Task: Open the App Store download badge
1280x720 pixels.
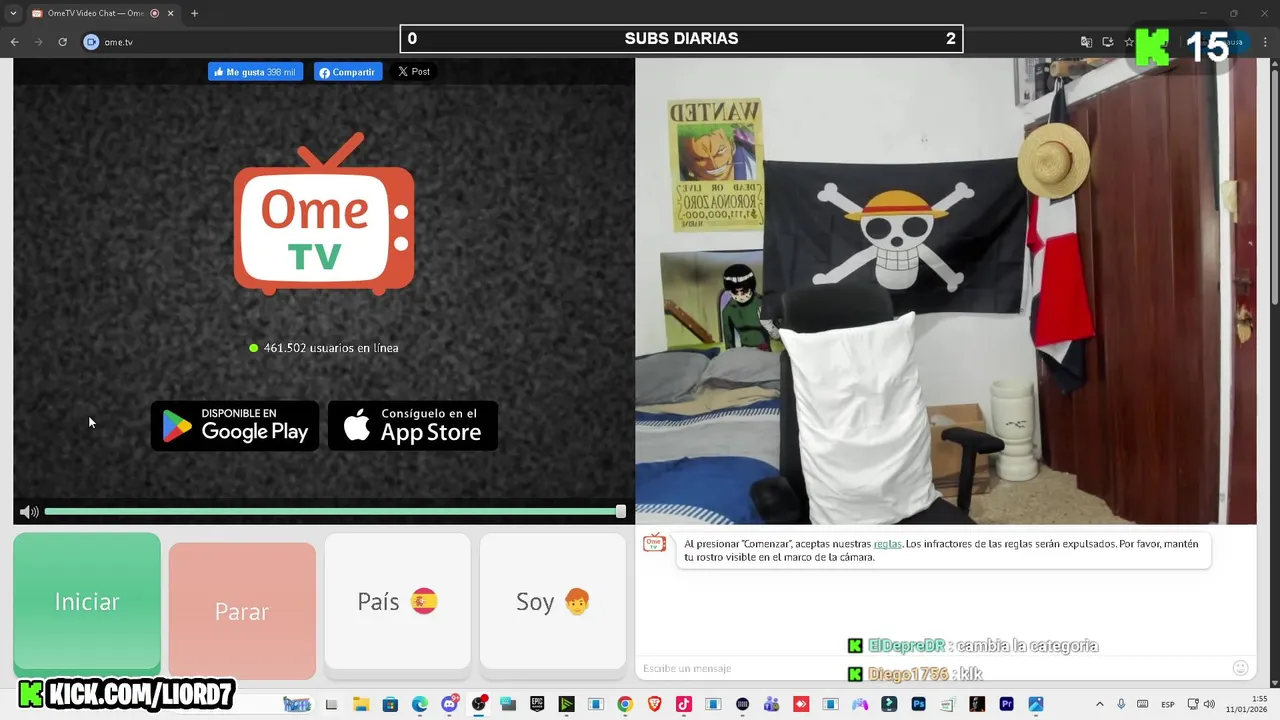Action: click(x=413, y=426)
